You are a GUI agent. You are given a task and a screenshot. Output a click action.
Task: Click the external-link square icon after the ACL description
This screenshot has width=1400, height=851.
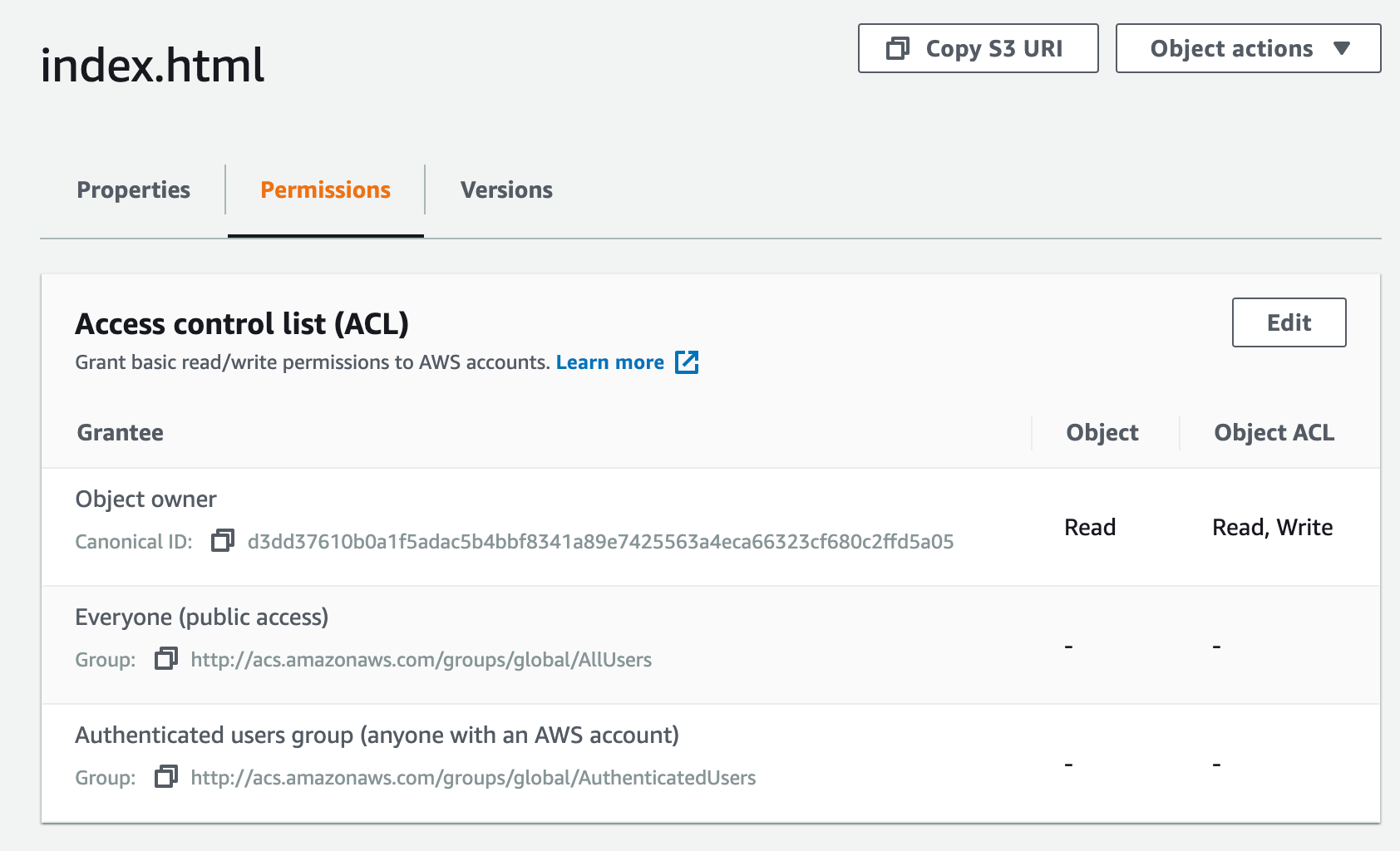[x=687, y=362]
